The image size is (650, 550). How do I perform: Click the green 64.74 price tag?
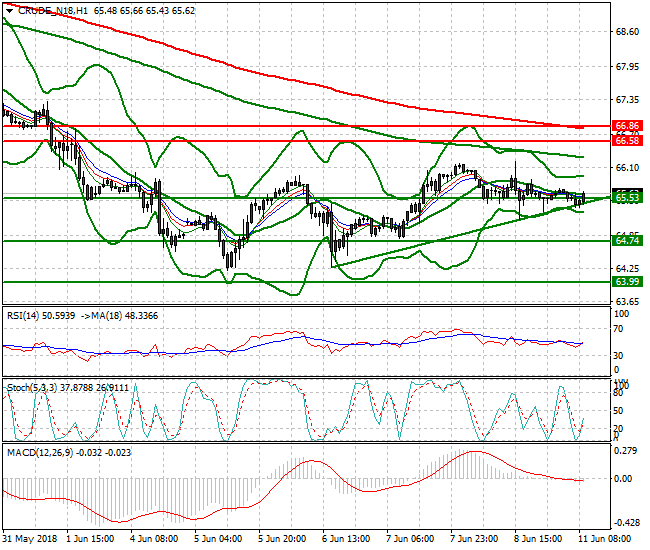[x=627, y=241]
